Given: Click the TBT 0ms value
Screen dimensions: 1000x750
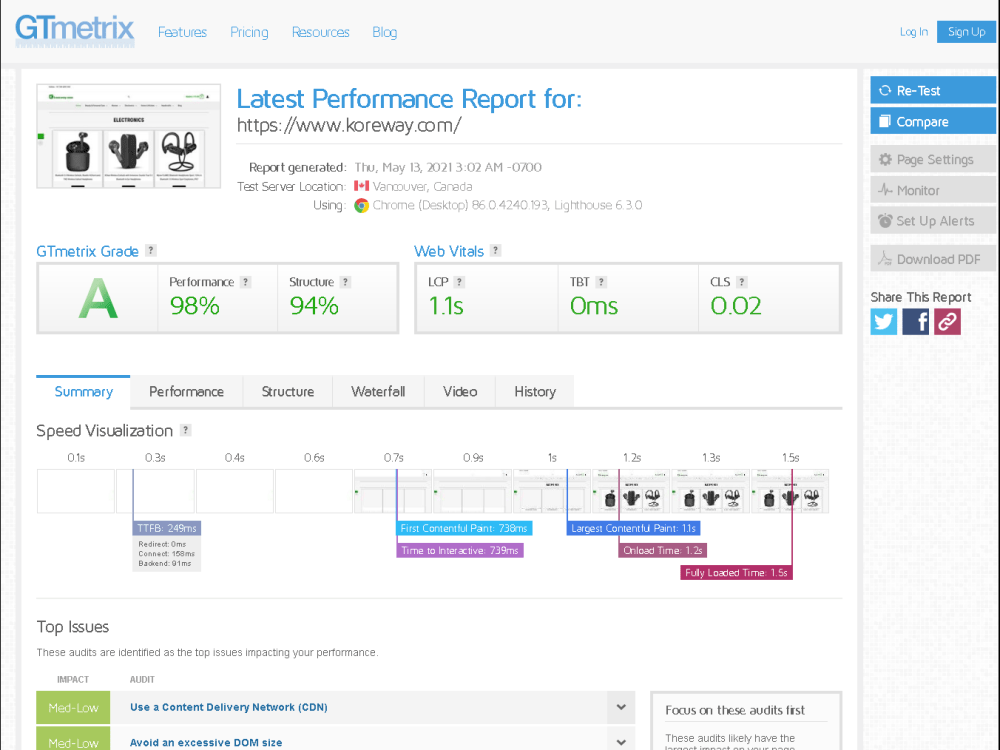Looking at the screenshot, I should [594, 306].
